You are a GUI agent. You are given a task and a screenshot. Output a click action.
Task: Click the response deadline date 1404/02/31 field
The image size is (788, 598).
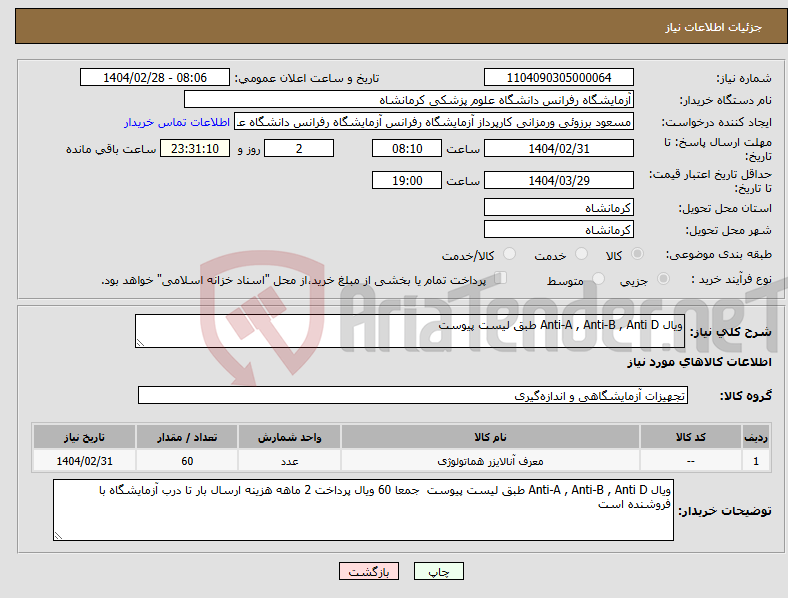tap(558, 148)
